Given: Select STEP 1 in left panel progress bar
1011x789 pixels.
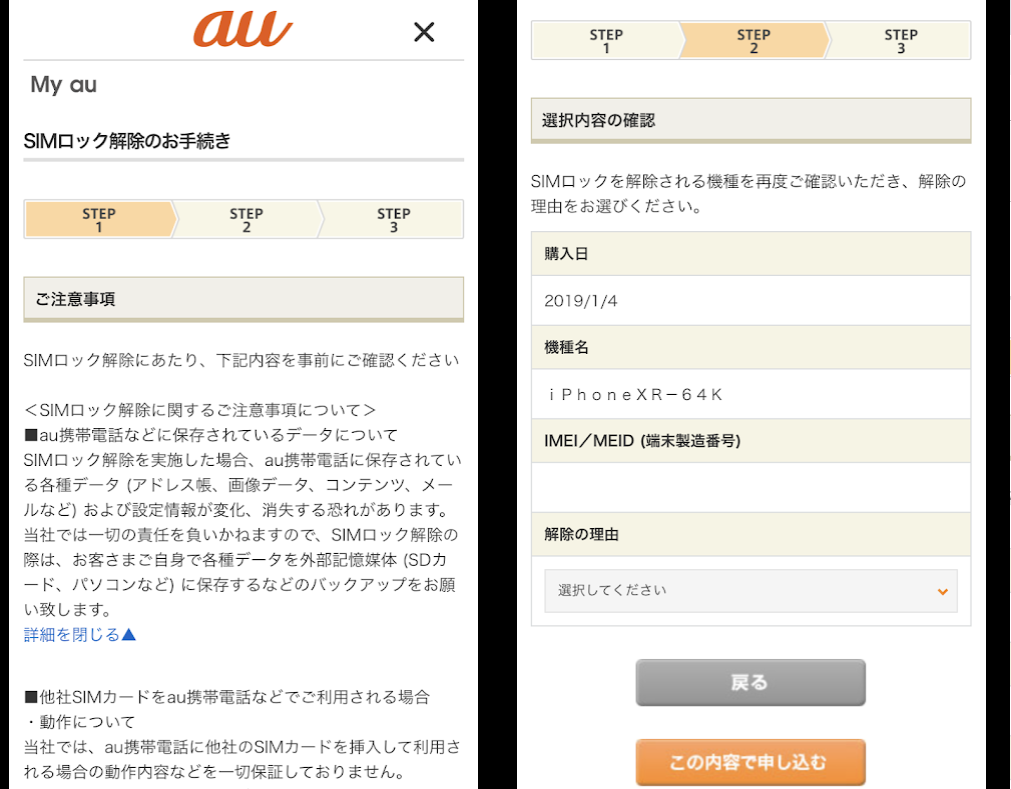Looking at the screenshot, I should [x=99, y=220].
